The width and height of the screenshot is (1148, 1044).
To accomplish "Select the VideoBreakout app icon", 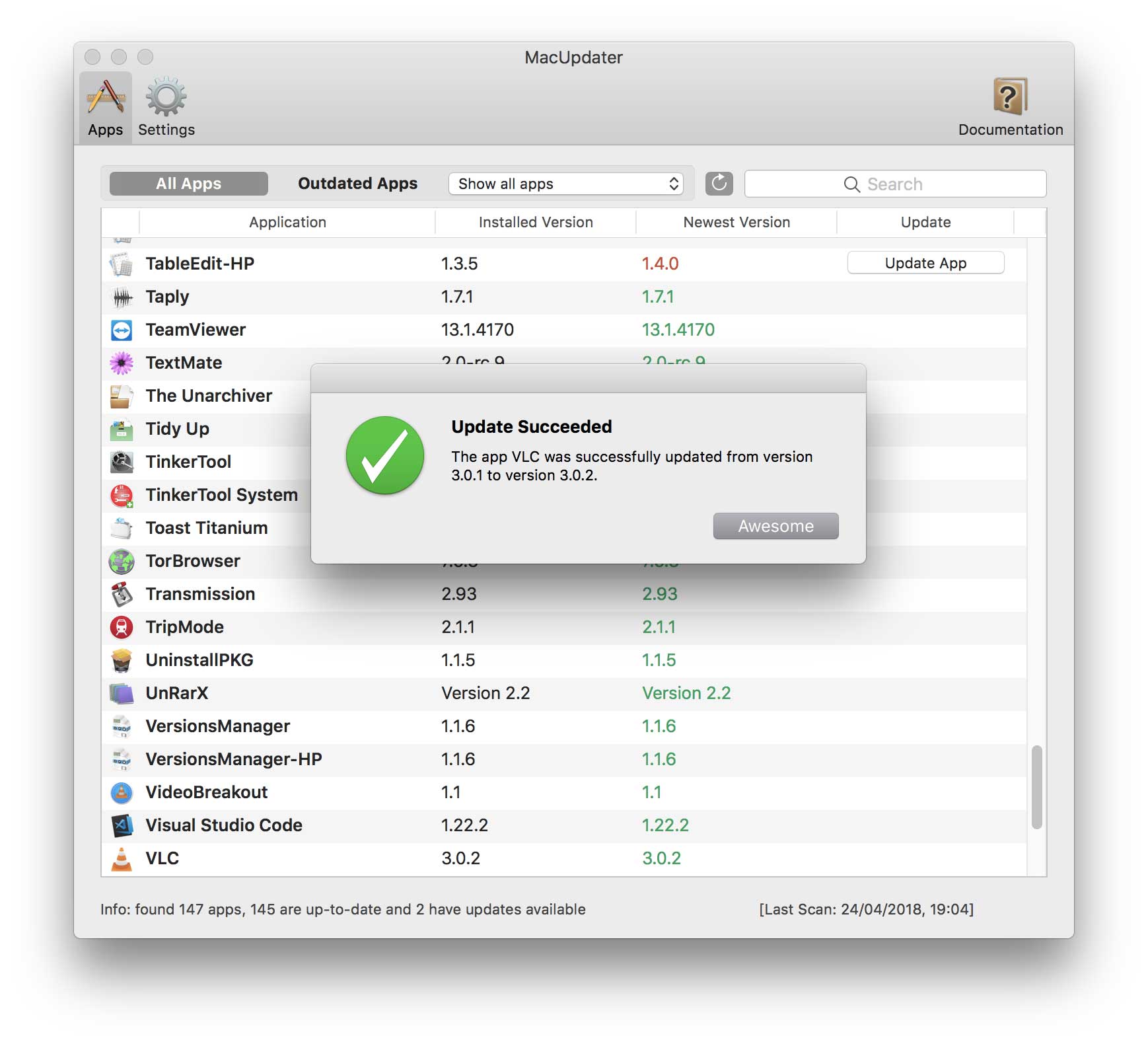I will click(x=122, y=792).
